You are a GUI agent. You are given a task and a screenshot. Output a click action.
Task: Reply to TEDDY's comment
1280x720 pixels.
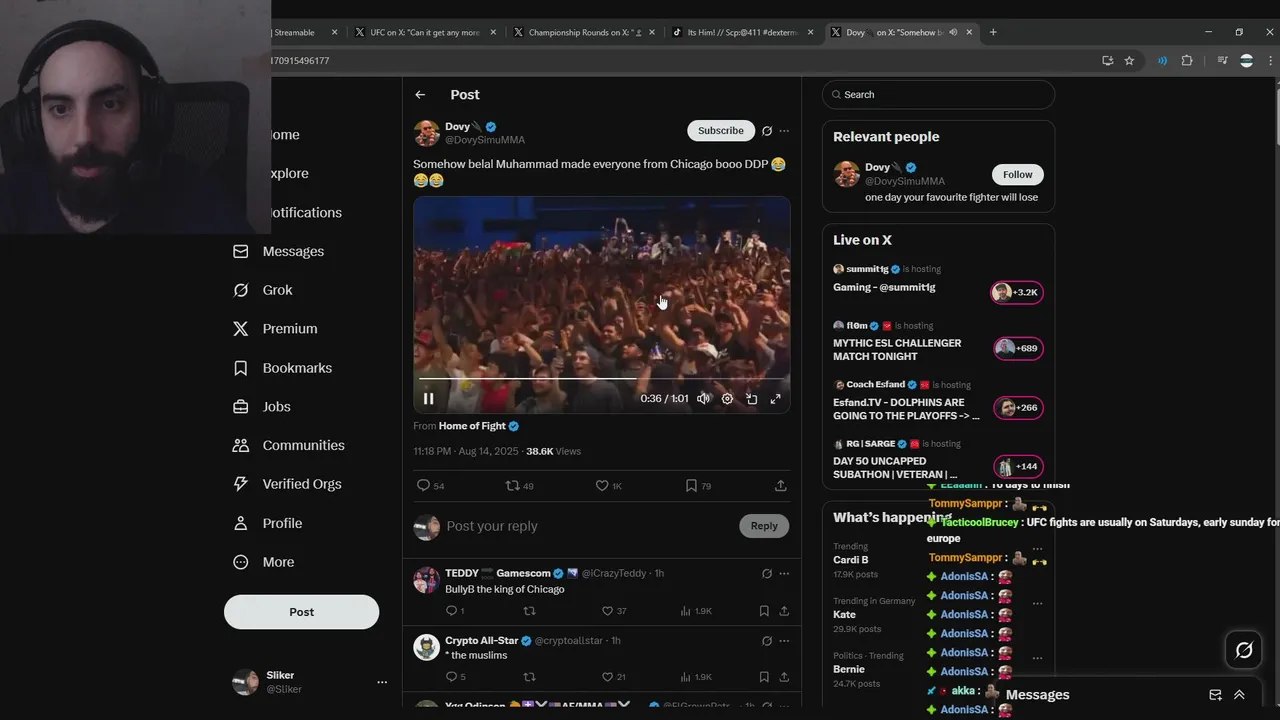(x=454, y=611)
